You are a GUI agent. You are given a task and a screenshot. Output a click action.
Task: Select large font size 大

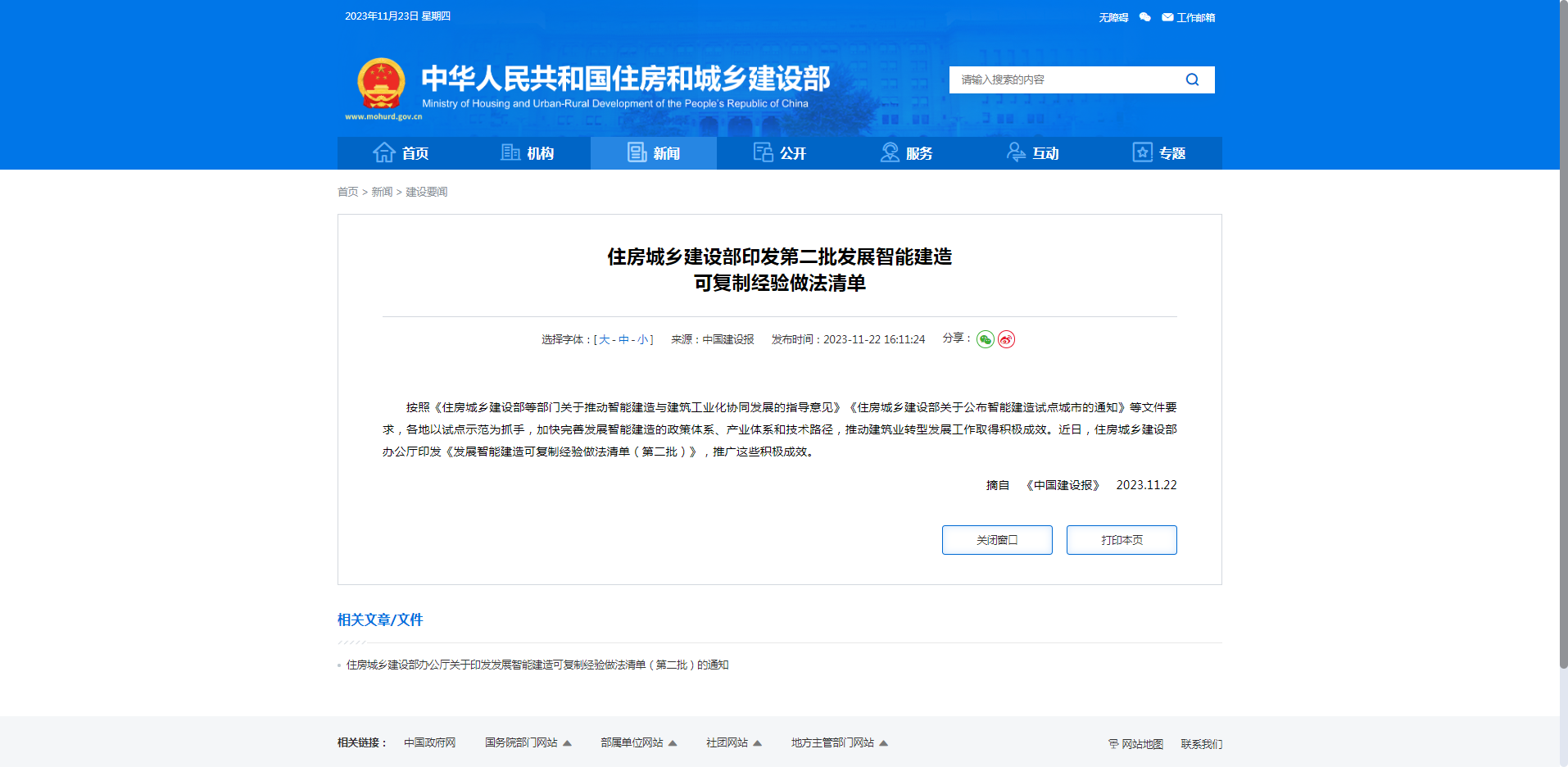(605, 339)
